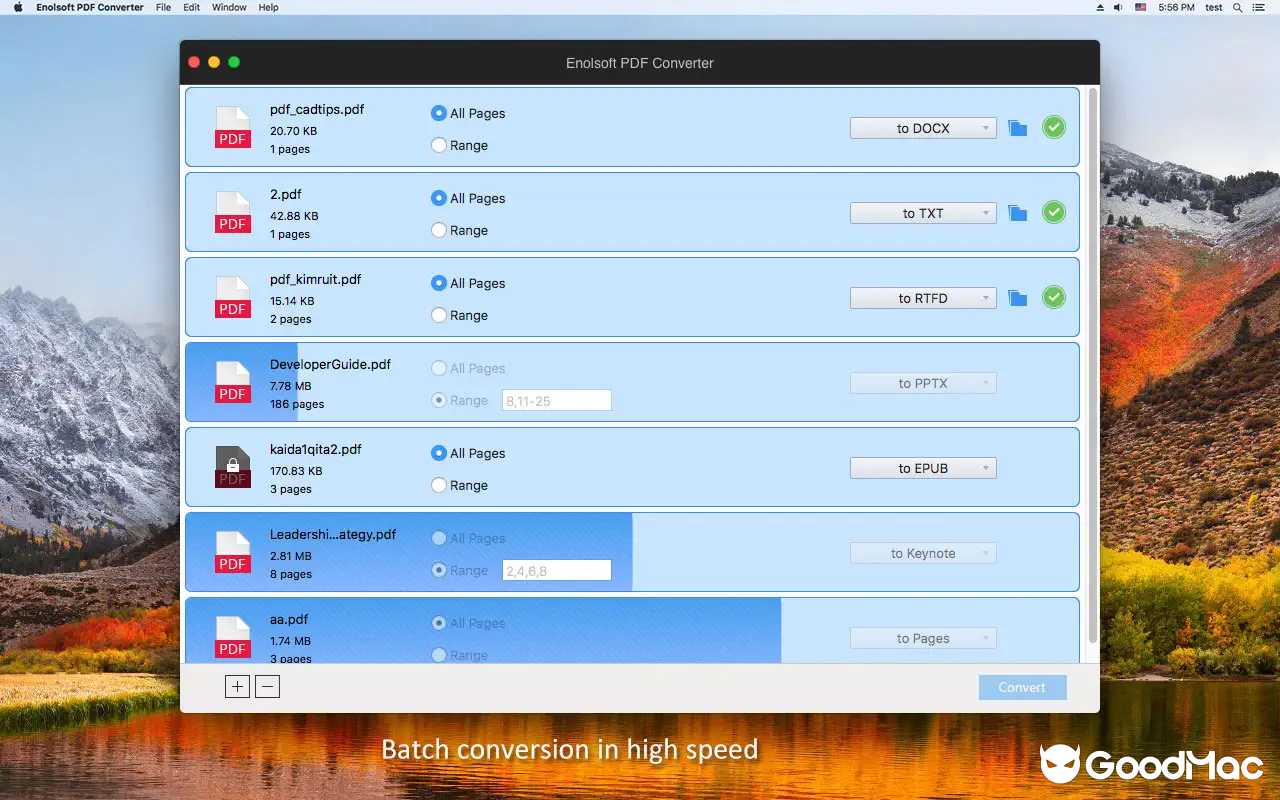
Task: Select Range for pdf_cadtips.pdf
Action: tap(438, 145)
